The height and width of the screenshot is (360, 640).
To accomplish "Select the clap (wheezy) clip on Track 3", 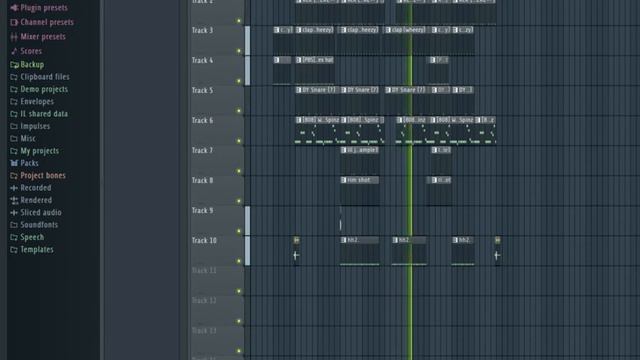I will (x=407, y=41).
